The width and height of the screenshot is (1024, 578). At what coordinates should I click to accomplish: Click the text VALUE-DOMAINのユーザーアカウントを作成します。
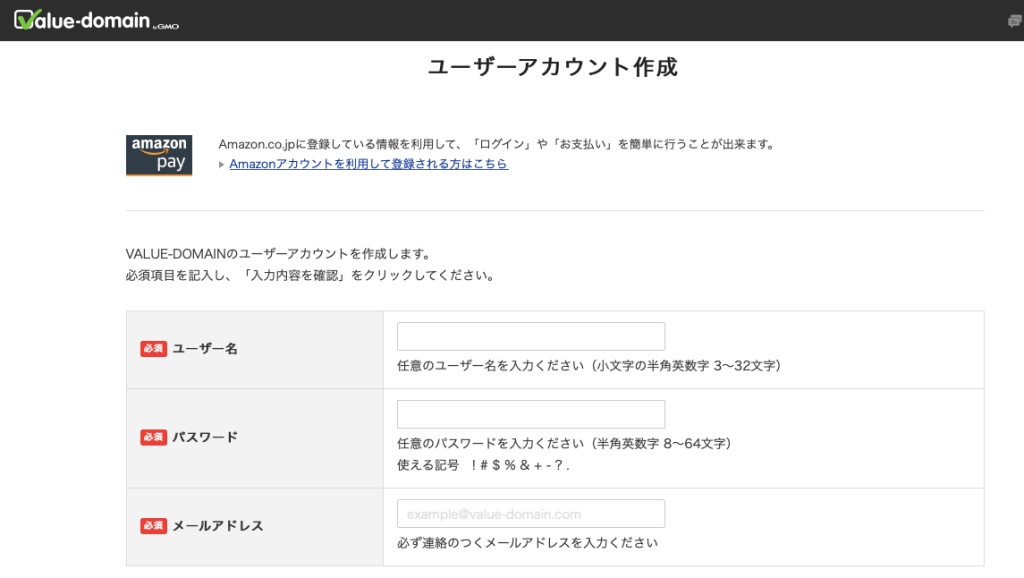pos(278,253)
